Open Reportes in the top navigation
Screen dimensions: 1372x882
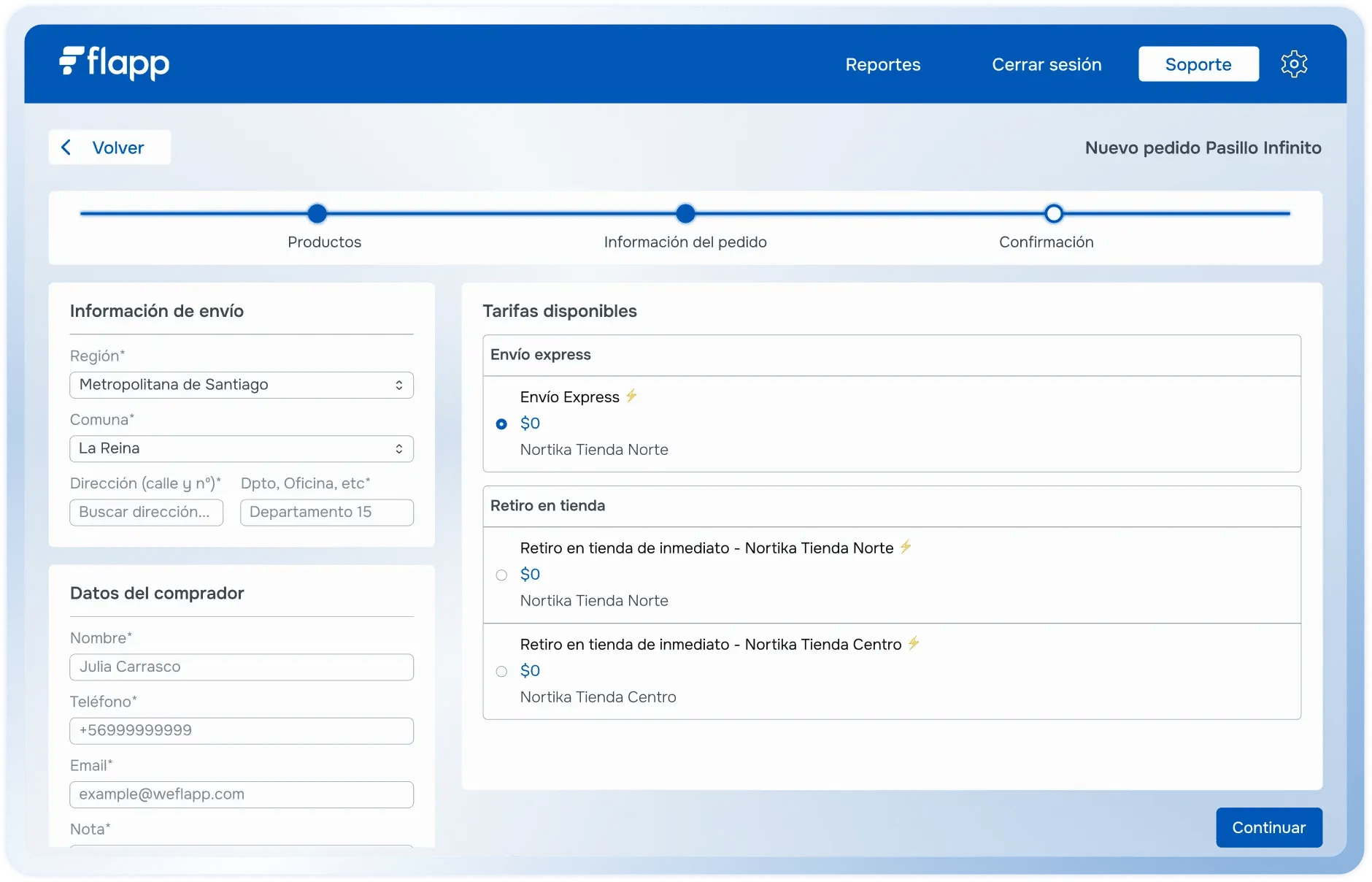(882, 64)
